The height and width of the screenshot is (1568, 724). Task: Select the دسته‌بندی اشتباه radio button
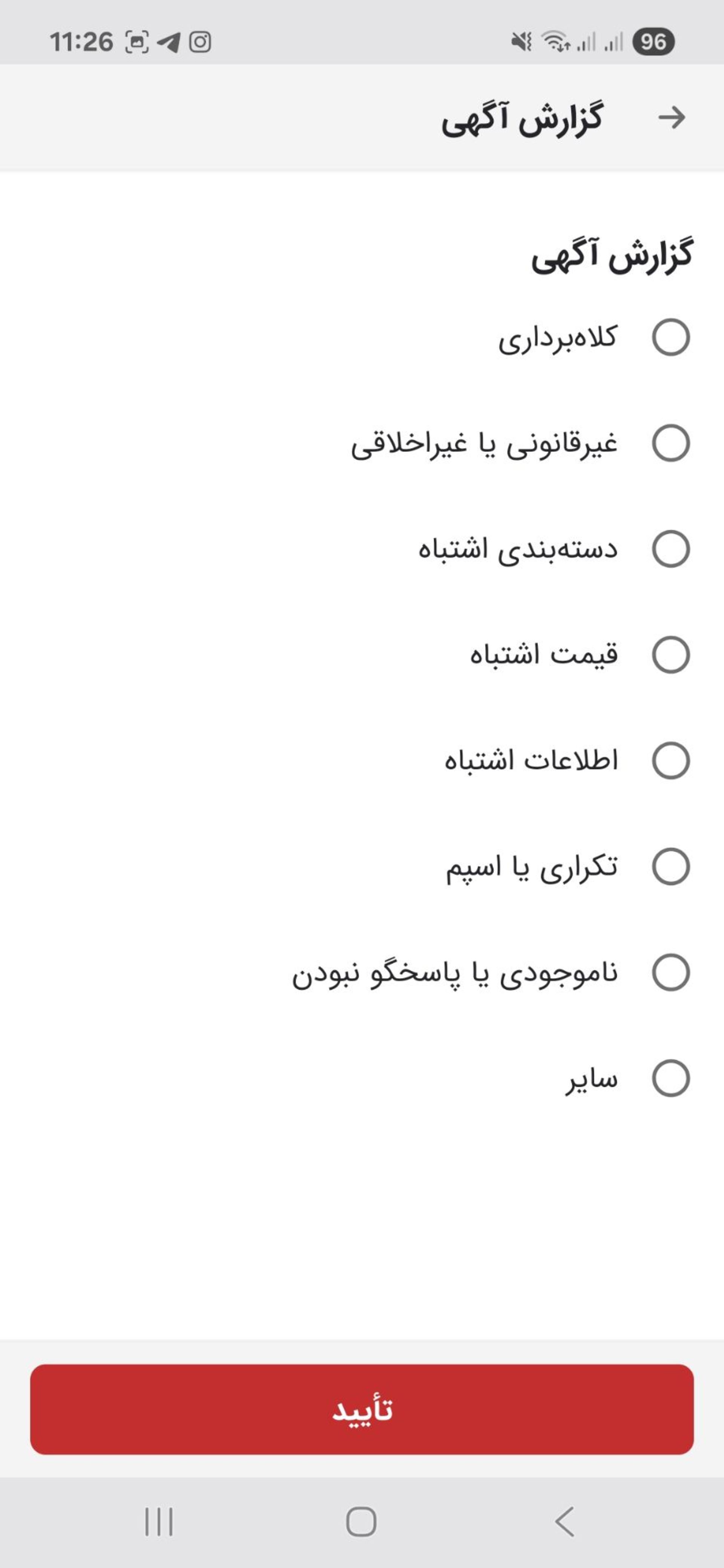(x=670, y=549)
